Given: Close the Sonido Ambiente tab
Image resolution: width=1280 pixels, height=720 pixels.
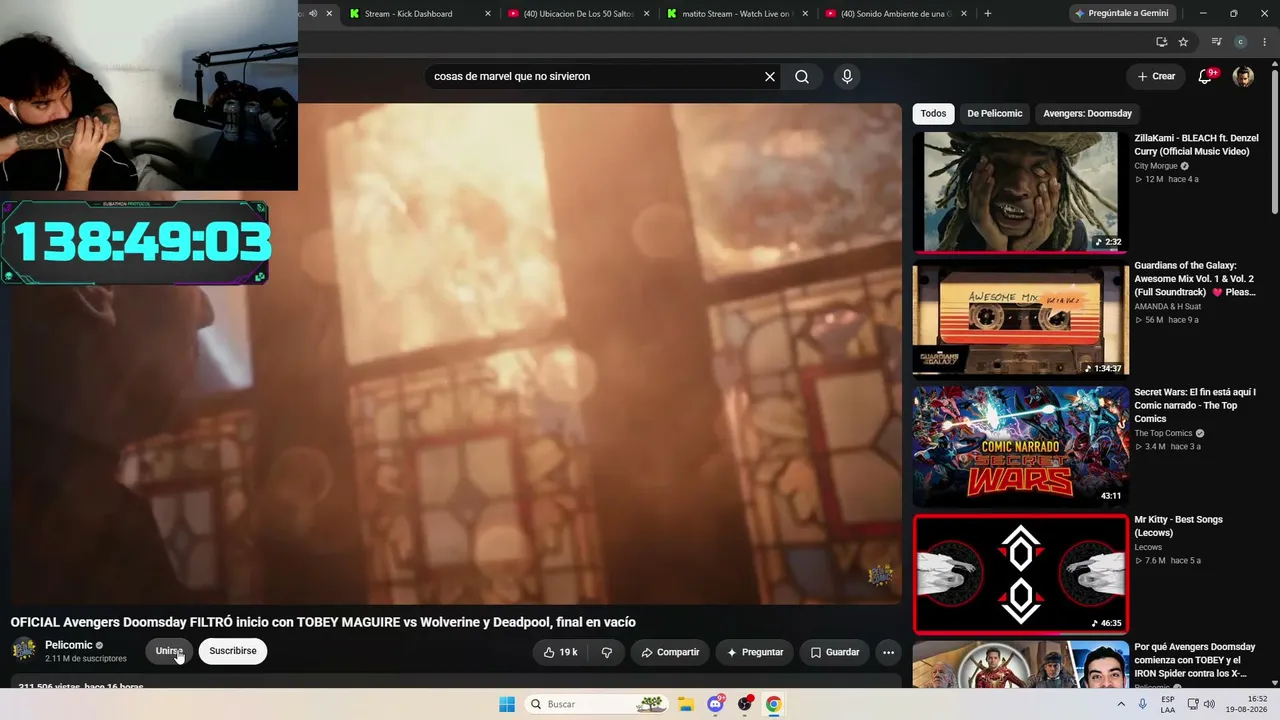Looking at the screenshot, I should 964,14.
